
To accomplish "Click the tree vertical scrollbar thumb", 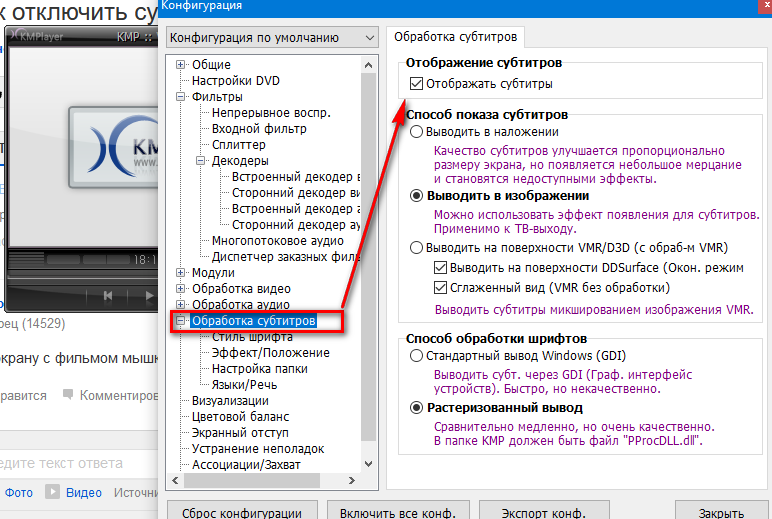I will tap(368, 256).
